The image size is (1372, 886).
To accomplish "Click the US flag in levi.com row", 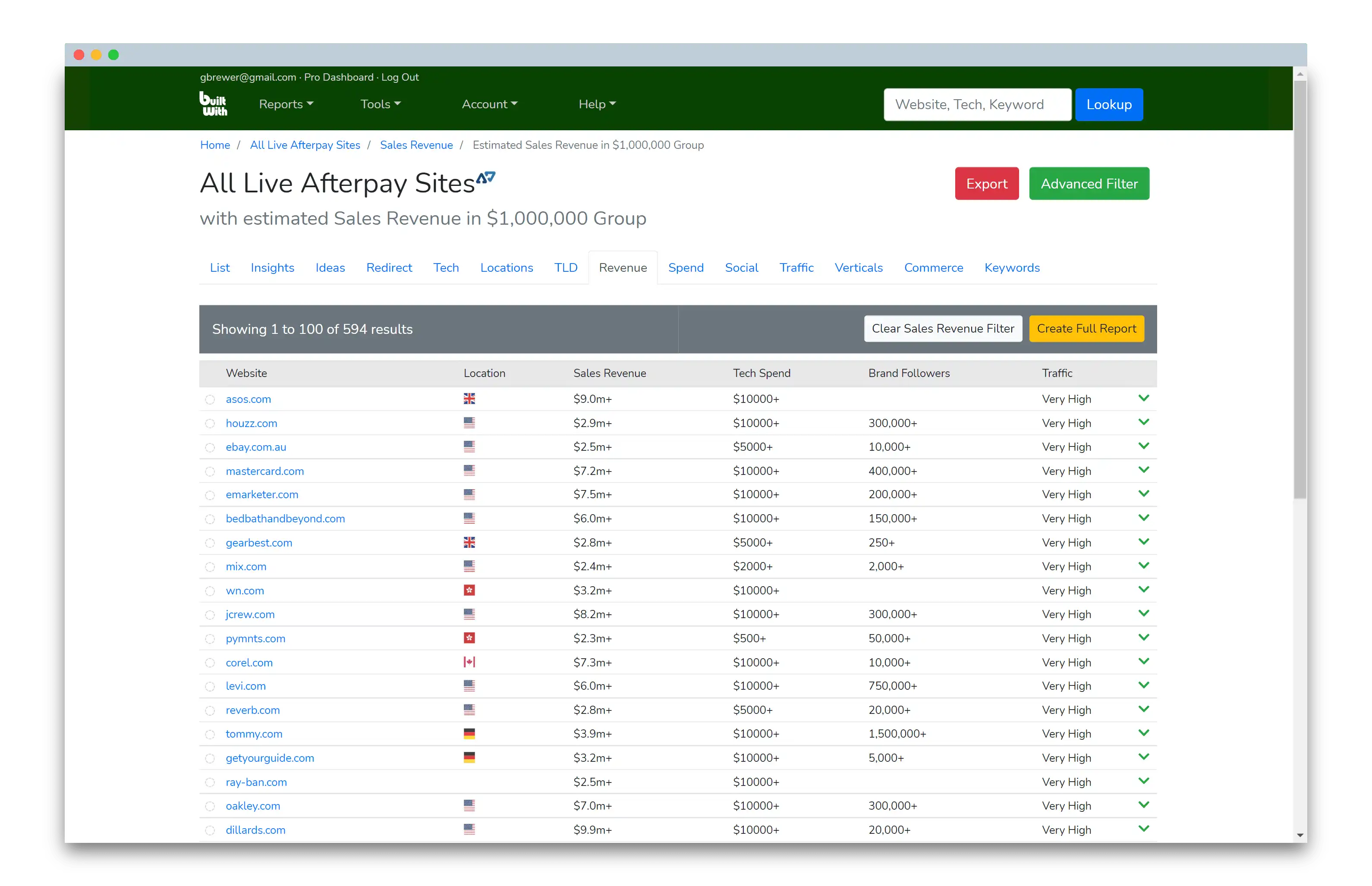I will 469,686.
